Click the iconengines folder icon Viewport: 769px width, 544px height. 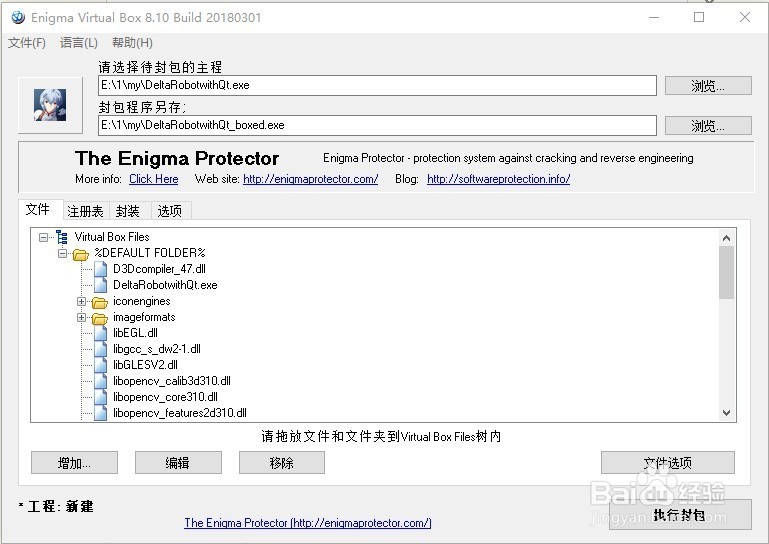100,302
